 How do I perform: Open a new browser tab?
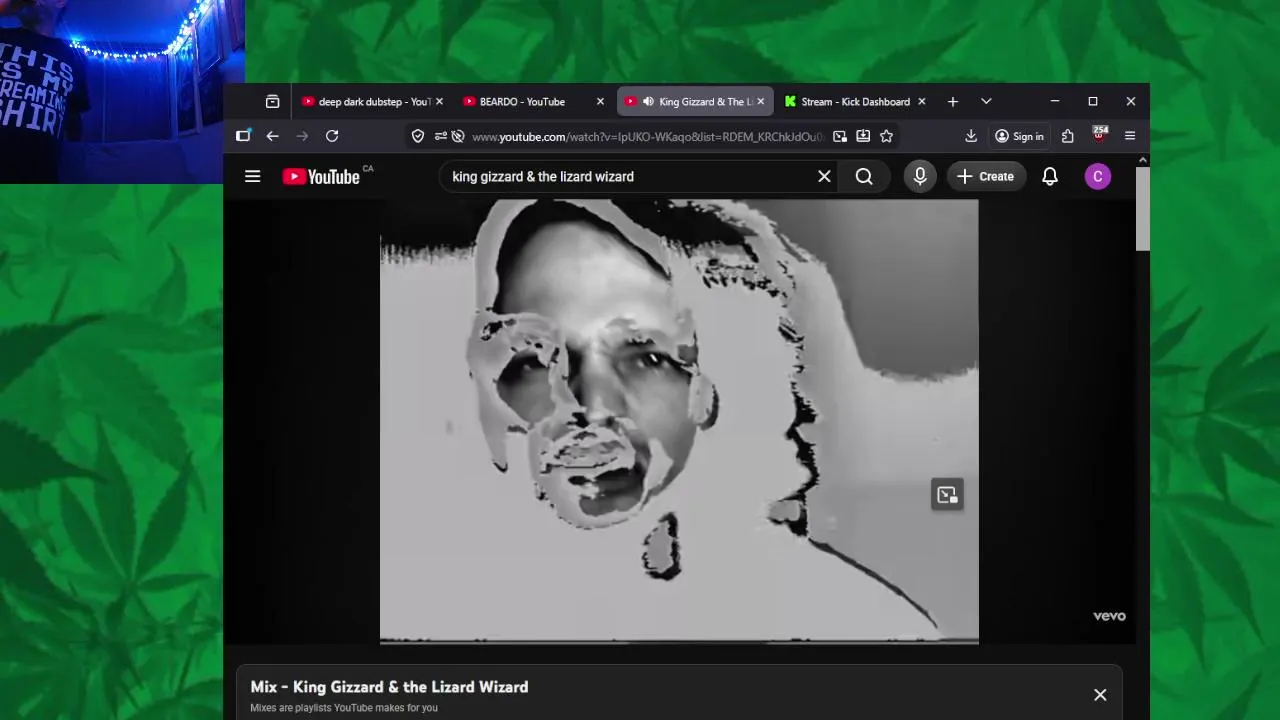tap(953, 101)
